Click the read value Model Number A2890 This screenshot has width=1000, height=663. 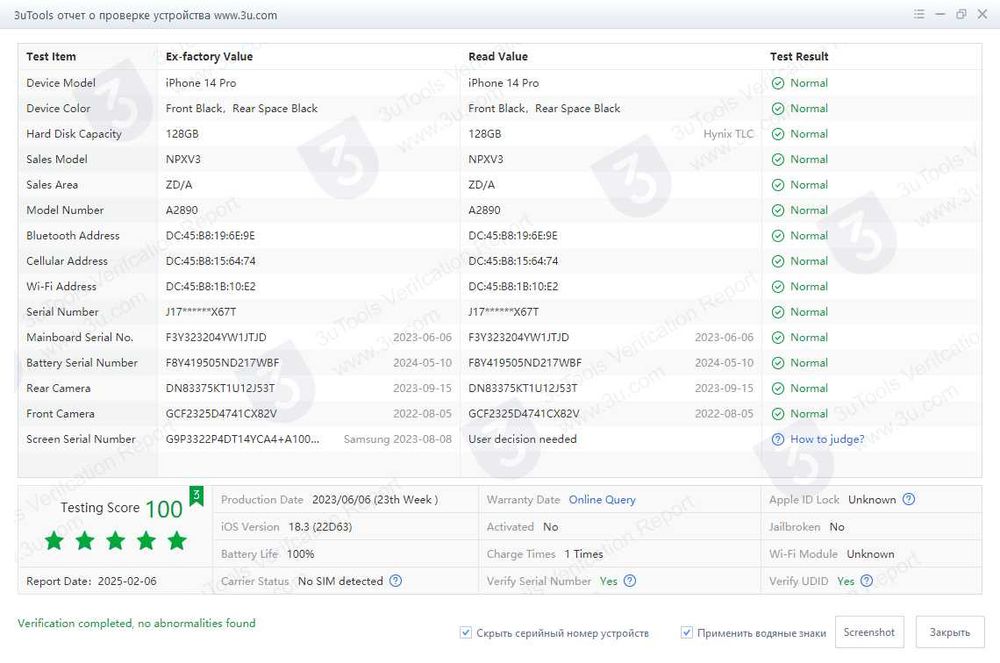pyautogui.click(x=484, y=210)
